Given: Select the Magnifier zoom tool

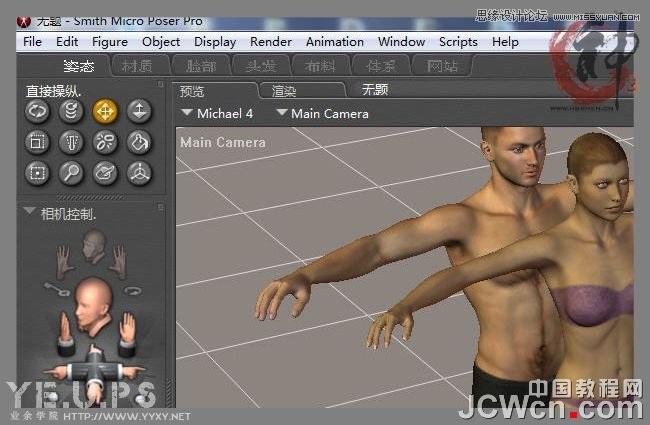Looking at the screenshot, I should click(71, 174).
